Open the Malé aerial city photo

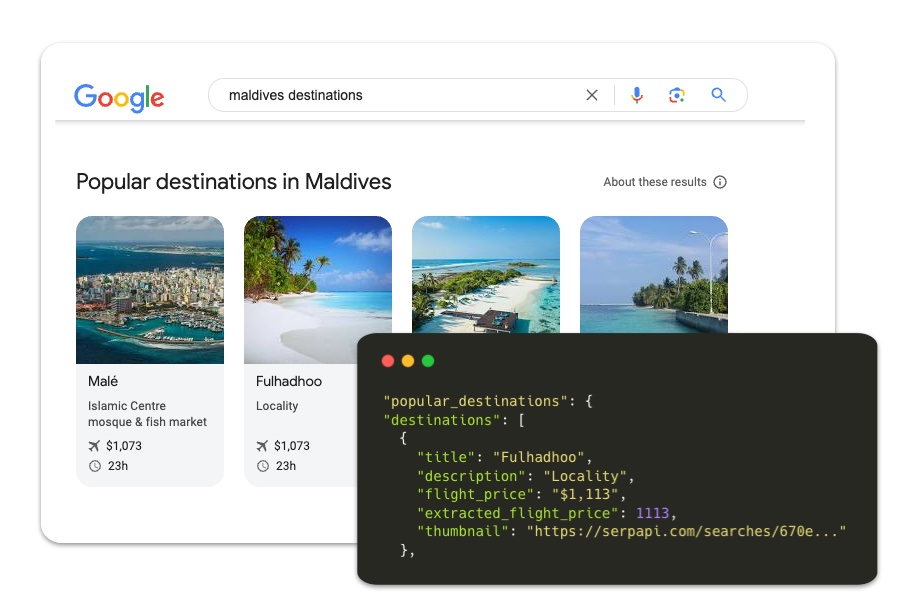150,290
